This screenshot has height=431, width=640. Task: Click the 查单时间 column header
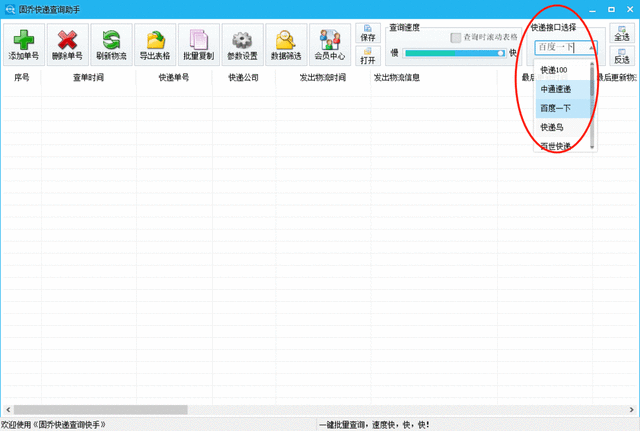(x=89, y=78)
